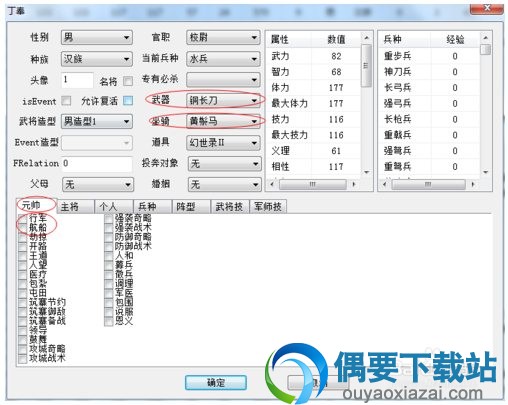Select the 武力 attribute row
The image size is (508, 405).
pos(314,56)
